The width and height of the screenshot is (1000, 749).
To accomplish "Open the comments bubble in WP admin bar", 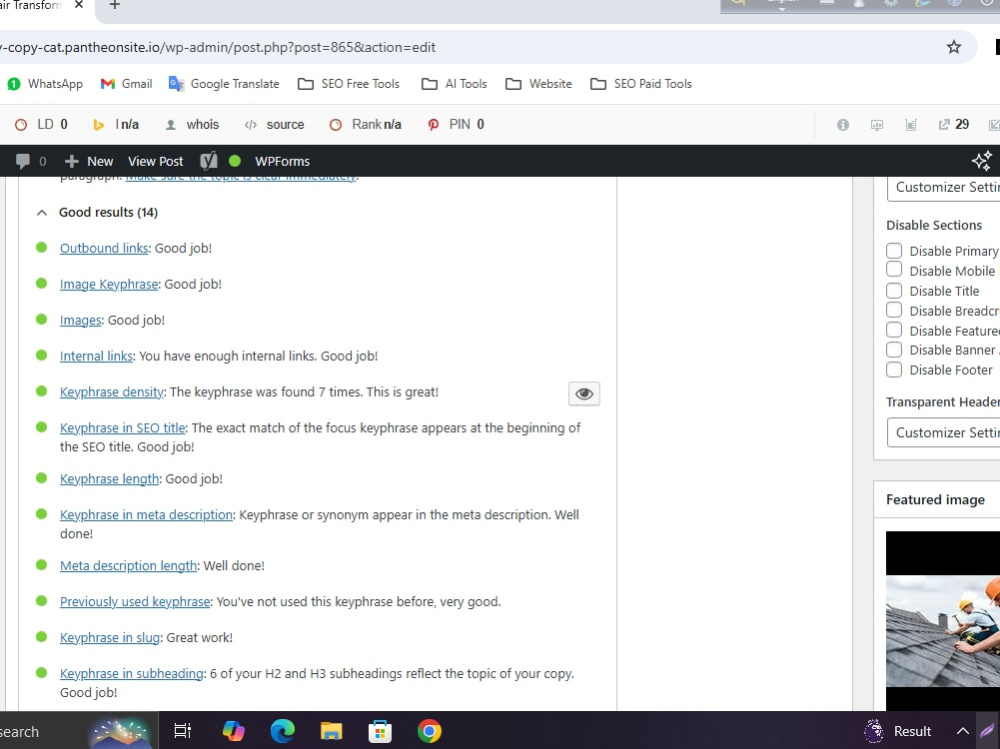I will (x=31, y=161).
